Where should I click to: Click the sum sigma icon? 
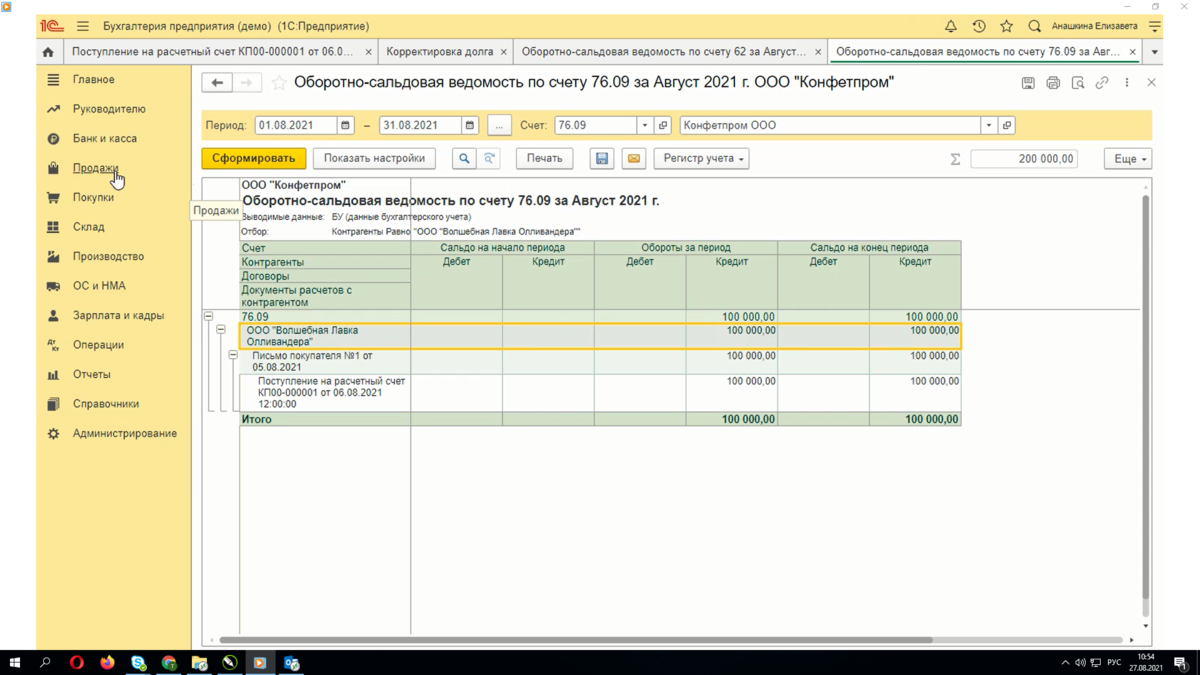coord(955,159)
